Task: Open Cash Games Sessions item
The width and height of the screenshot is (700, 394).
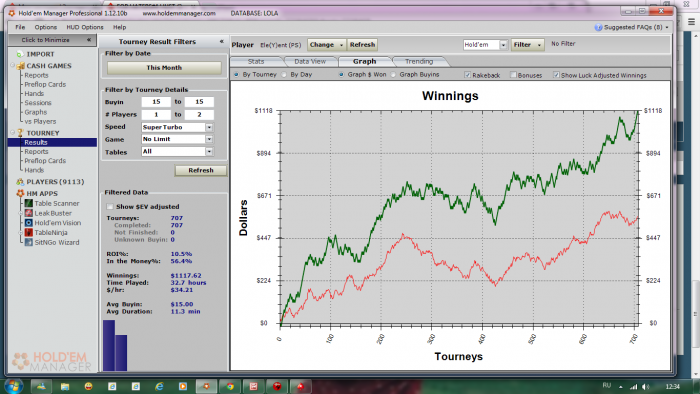Action: pos(38,103)
